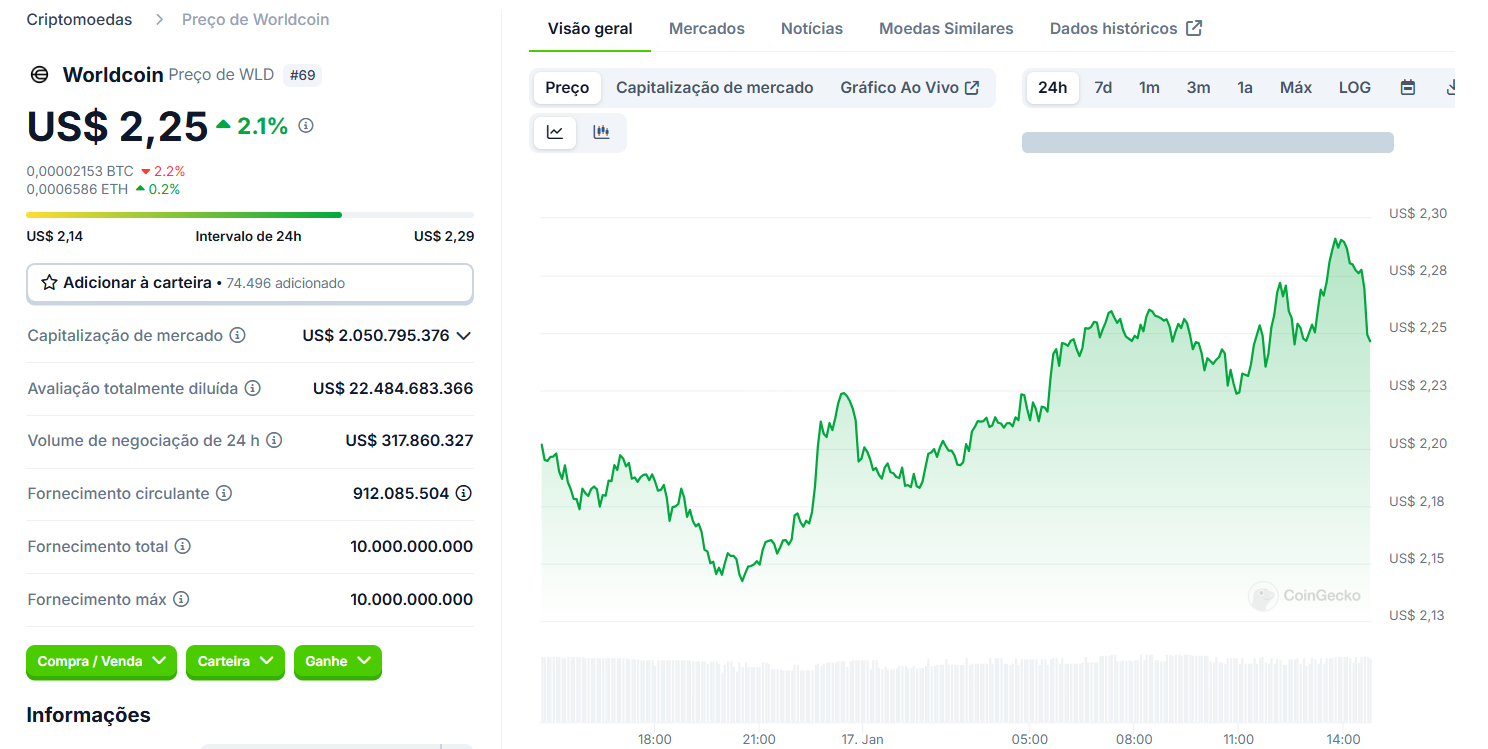Click the info icon beside 2.1% change
Viewport: 1488px width, 749px height.
coord(306,126)
